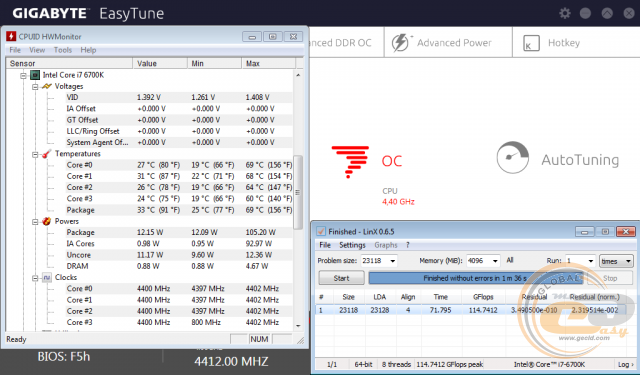Click the Voltages lightning icon

tap(47, 86)
